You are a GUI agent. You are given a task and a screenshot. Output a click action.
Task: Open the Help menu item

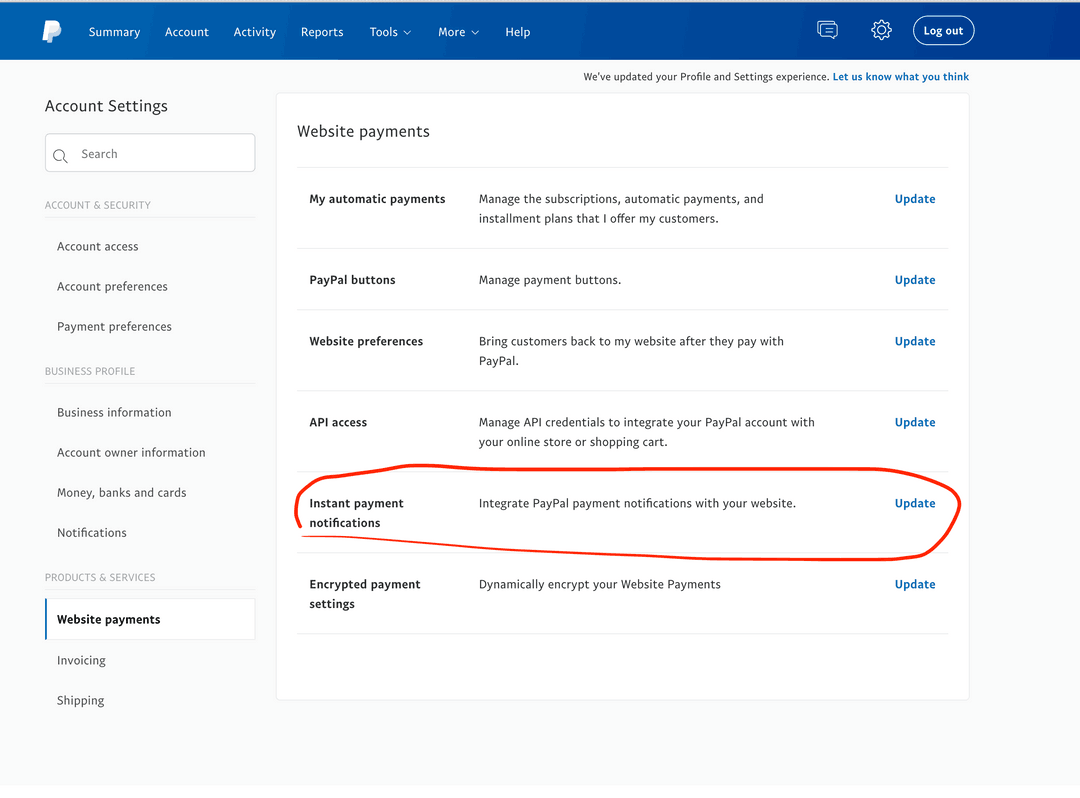(x=517, y=32)
